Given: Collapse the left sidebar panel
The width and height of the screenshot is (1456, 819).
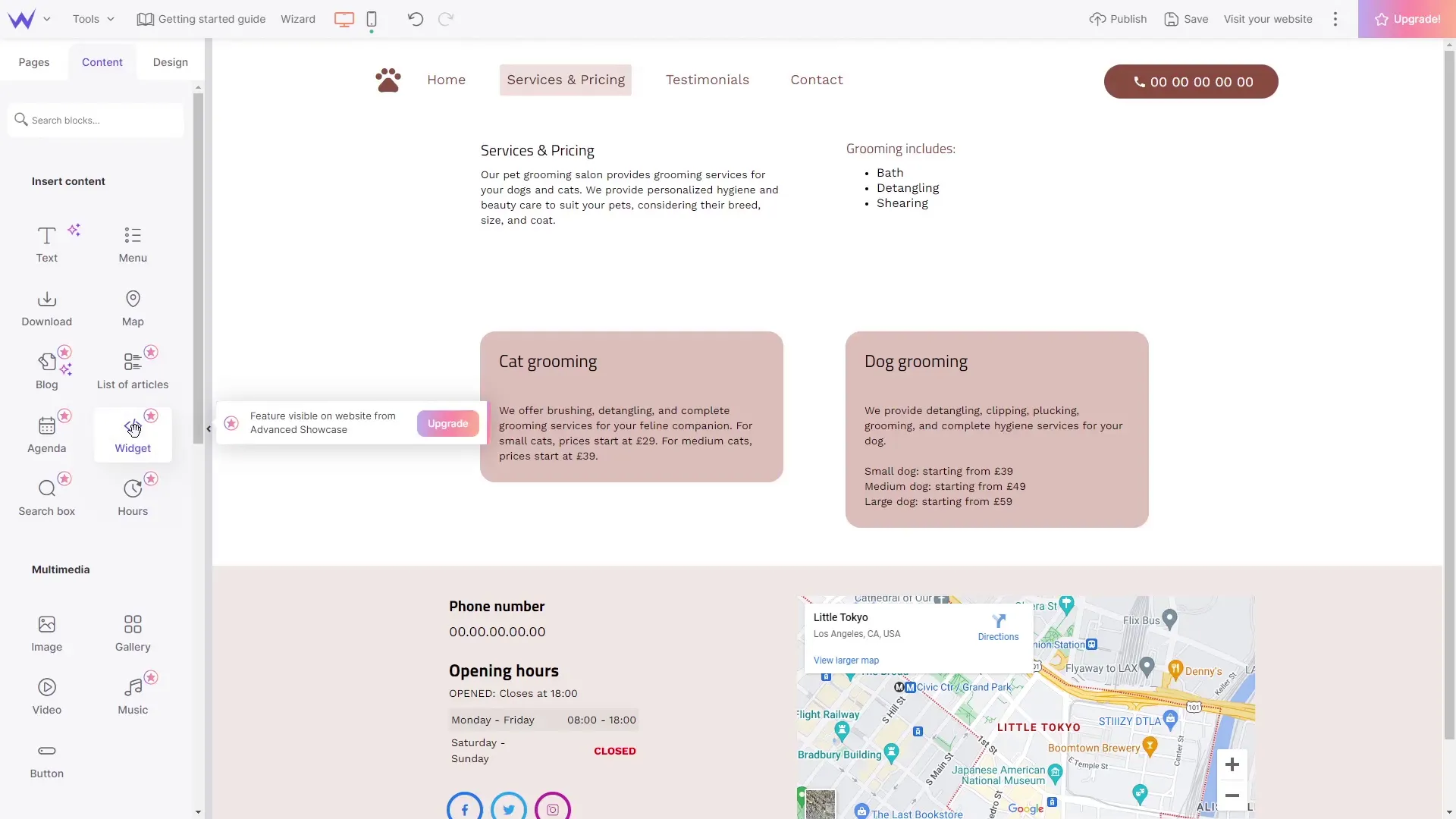Looking at the screenshot, I should coord(209,429).
